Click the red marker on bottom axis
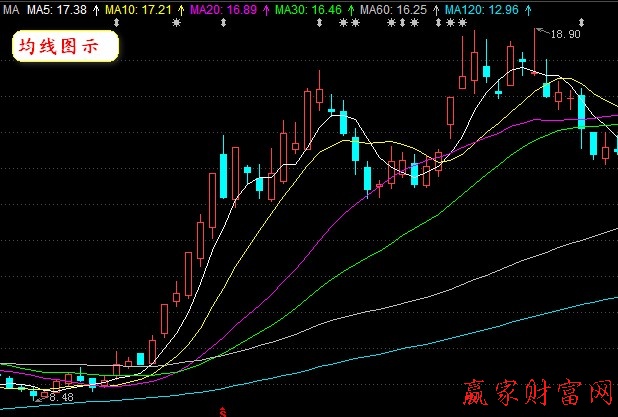 pyautogui.click(x=221, y=411)
